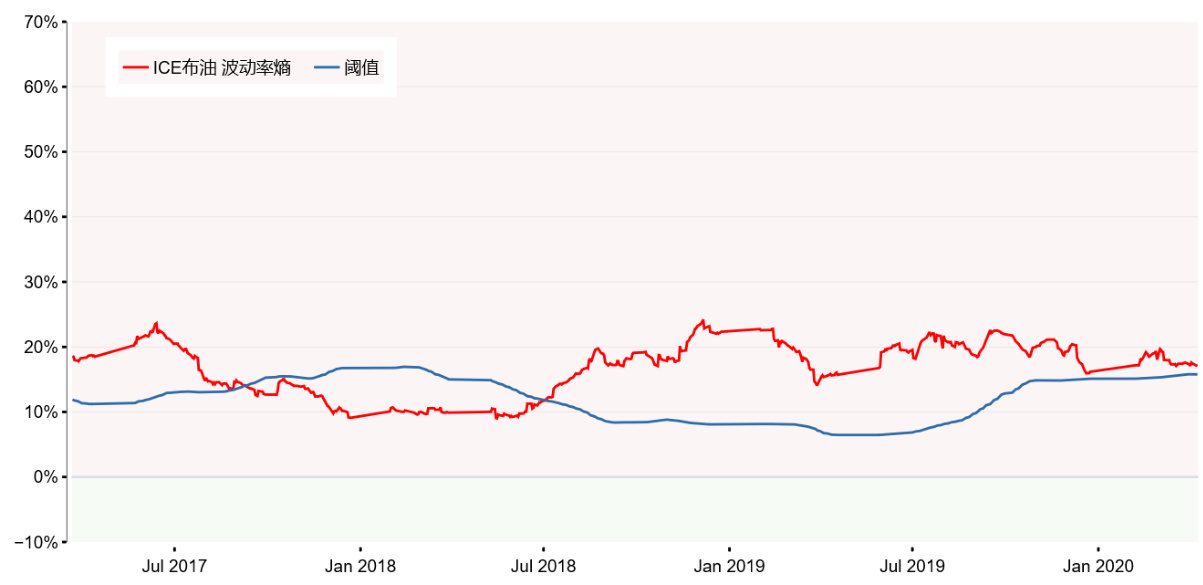
Task: Click the Jul 2018 x-axis label
Action: pos(543,566)
